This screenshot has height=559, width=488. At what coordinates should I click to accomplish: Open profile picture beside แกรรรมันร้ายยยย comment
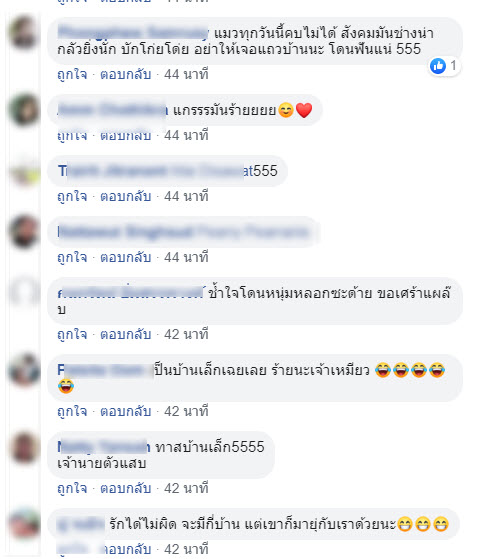coord(24,110)
